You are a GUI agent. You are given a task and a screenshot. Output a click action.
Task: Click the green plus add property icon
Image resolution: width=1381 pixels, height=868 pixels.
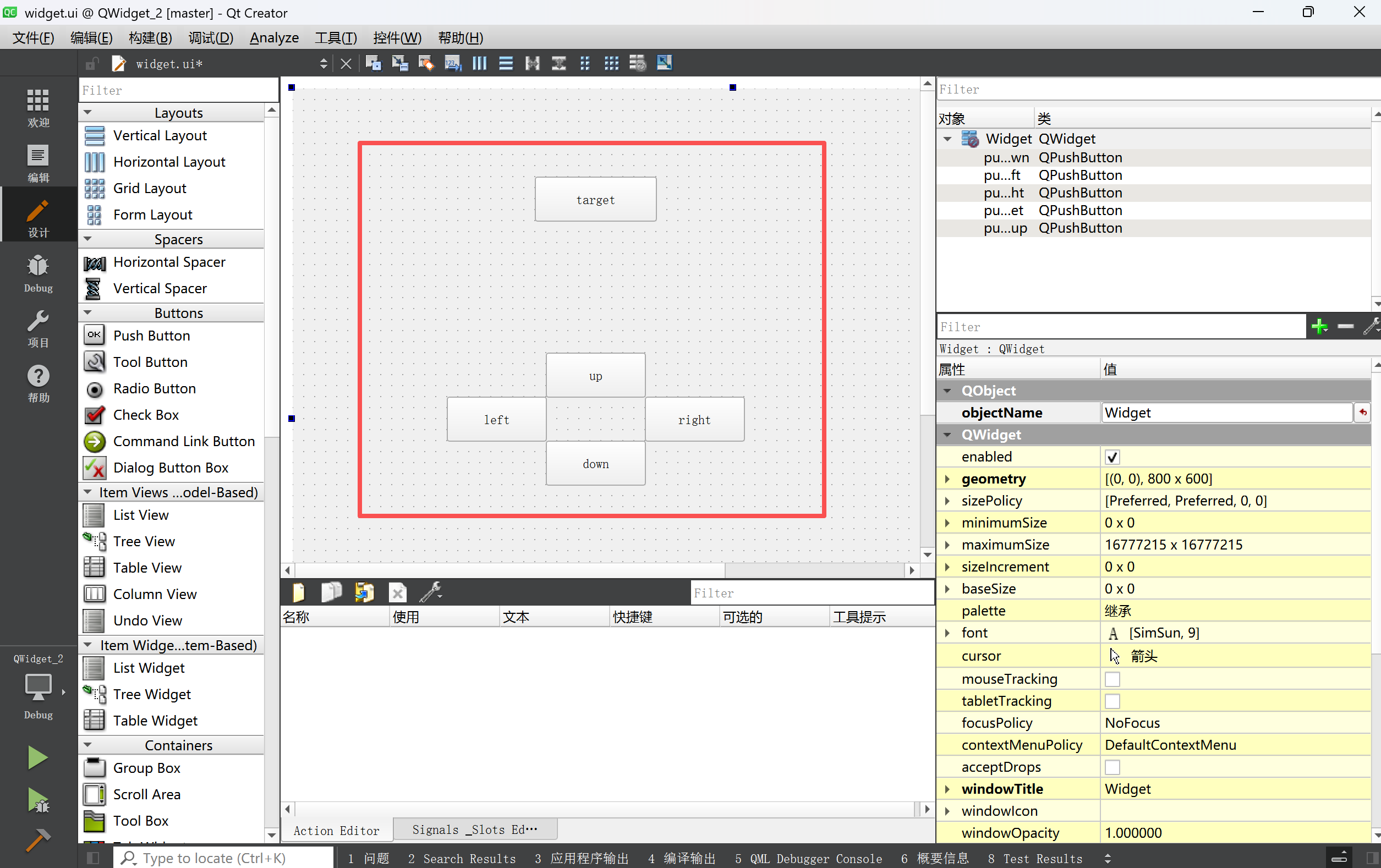click(1318, 327)
